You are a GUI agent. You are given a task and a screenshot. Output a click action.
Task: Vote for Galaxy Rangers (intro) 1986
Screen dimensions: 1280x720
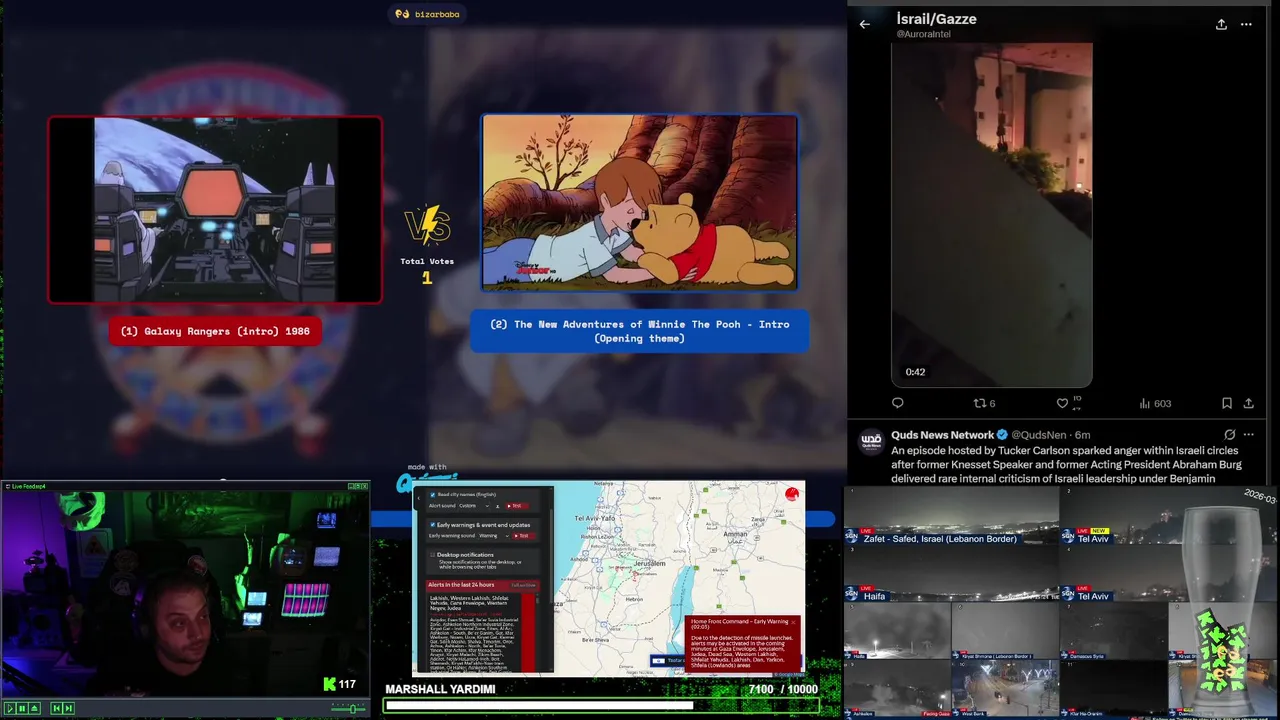coord(215,331)
